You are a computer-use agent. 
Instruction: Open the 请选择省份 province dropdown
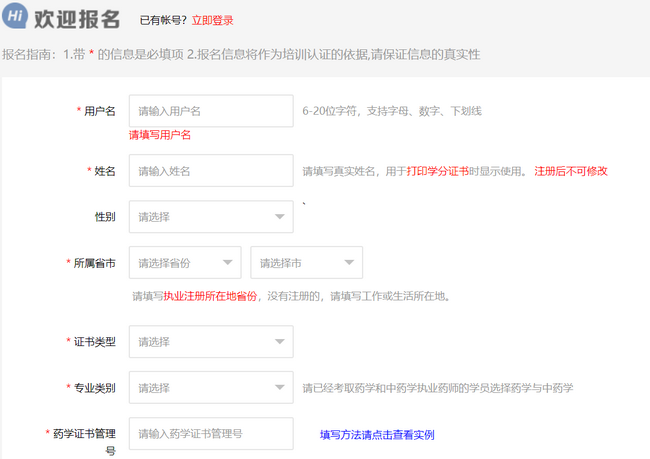click(x=184, y=263)
